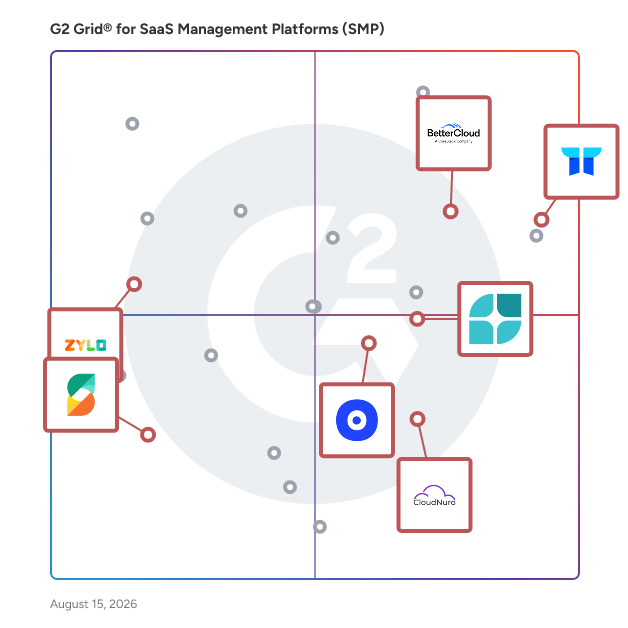Select red data point linked to blue T logo
The height and width of the screenshot is (628, 628).
541,219
